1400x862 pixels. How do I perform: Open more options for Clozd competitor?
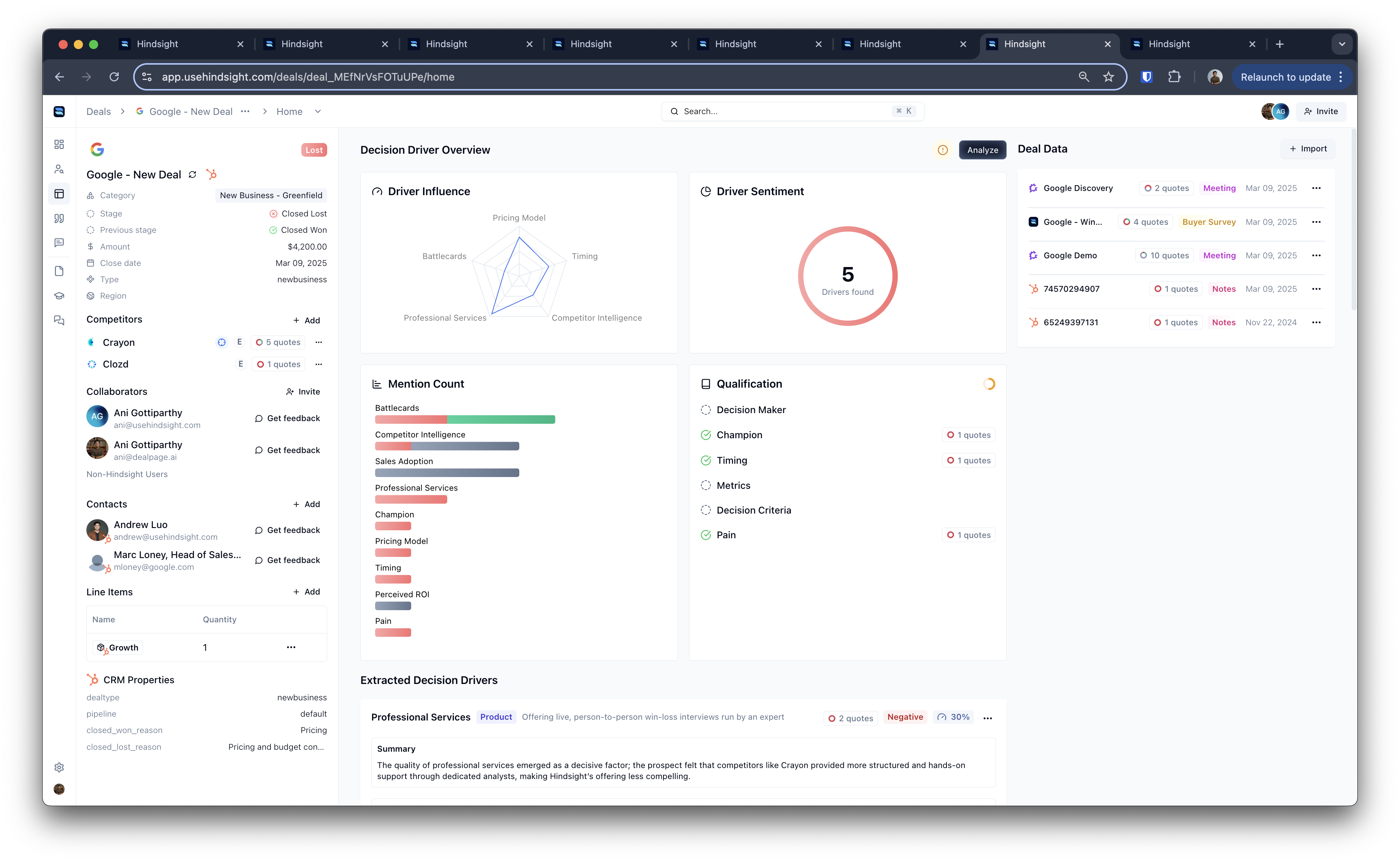[x=319, y=364]
